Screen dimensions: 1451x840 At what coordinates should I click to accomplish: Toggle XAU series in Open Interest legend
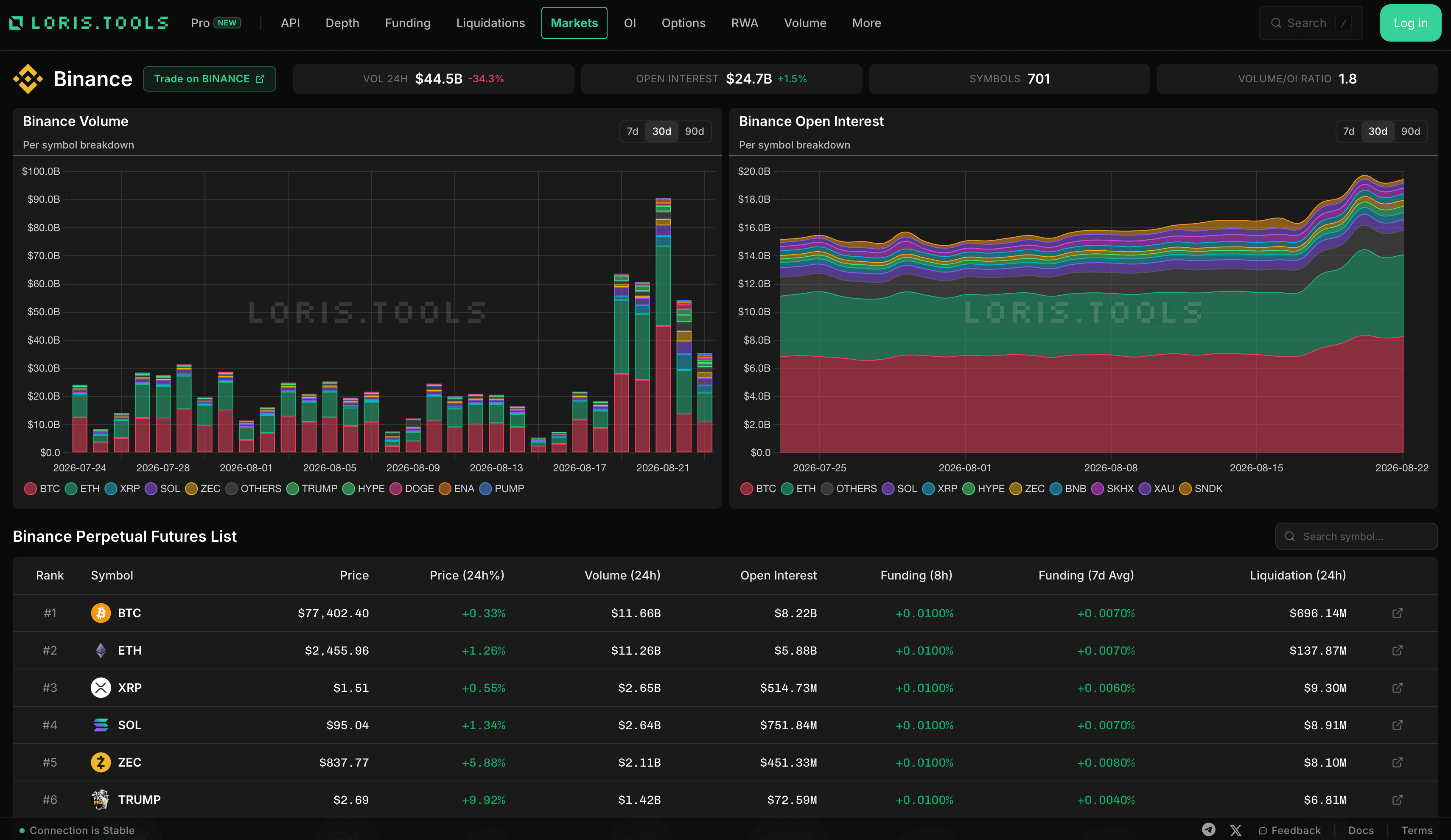pyautogui.click(x=1156, y=489)
